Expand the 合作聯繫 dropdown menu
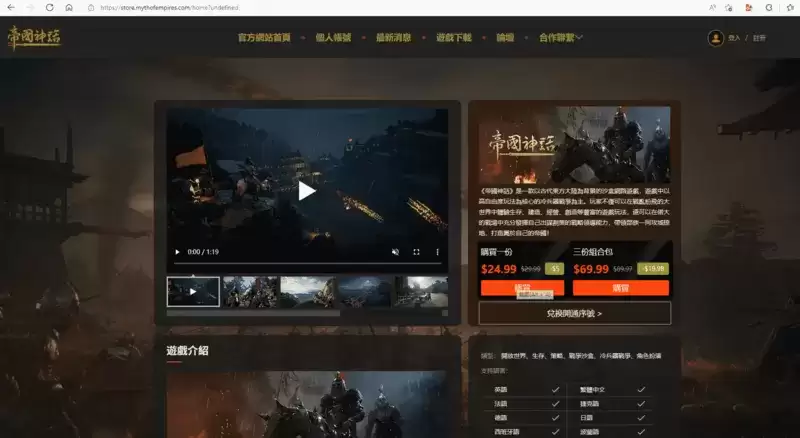 pos(561,38)
